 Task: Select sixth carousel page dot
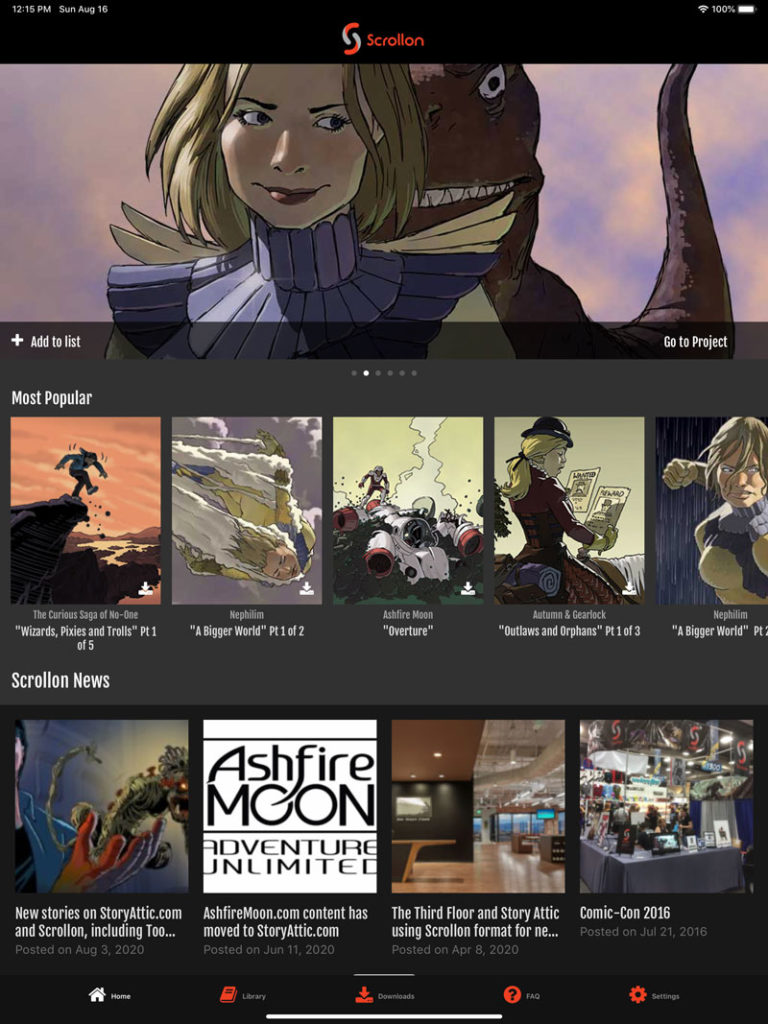tap(414, 373)
